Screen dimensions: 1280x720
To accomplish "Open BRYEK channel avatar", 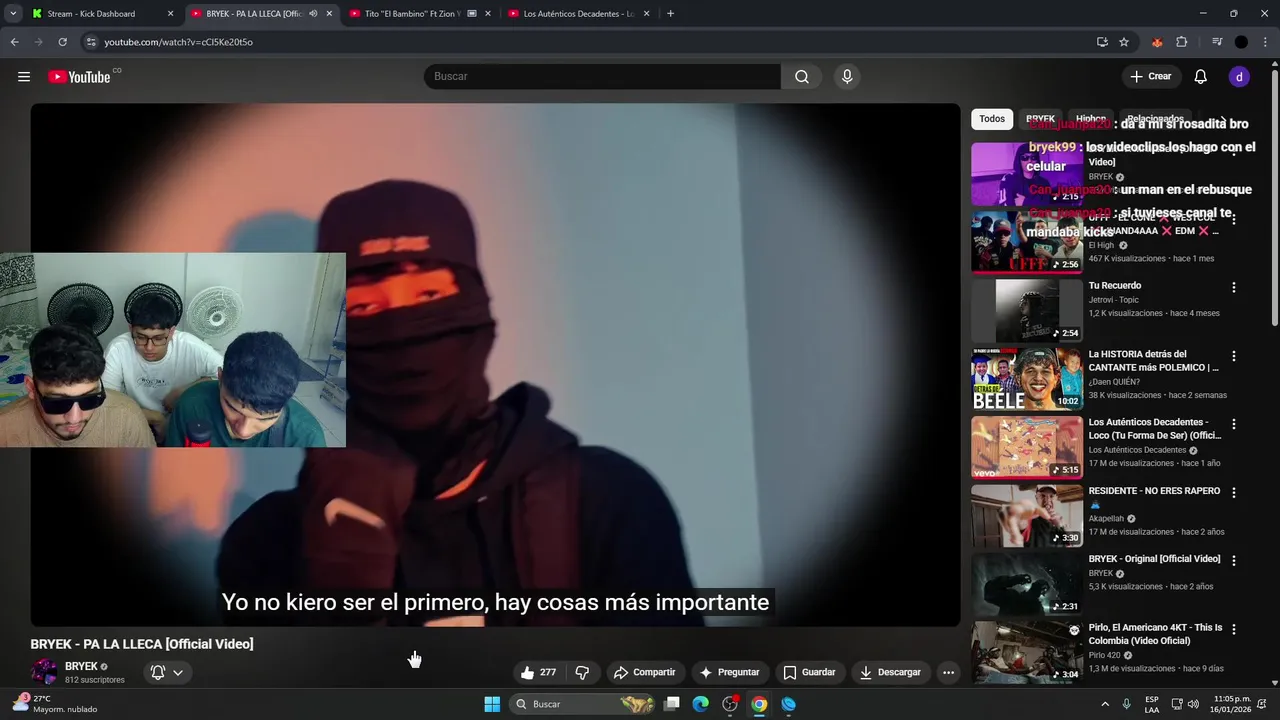I will tap(44, 672).
